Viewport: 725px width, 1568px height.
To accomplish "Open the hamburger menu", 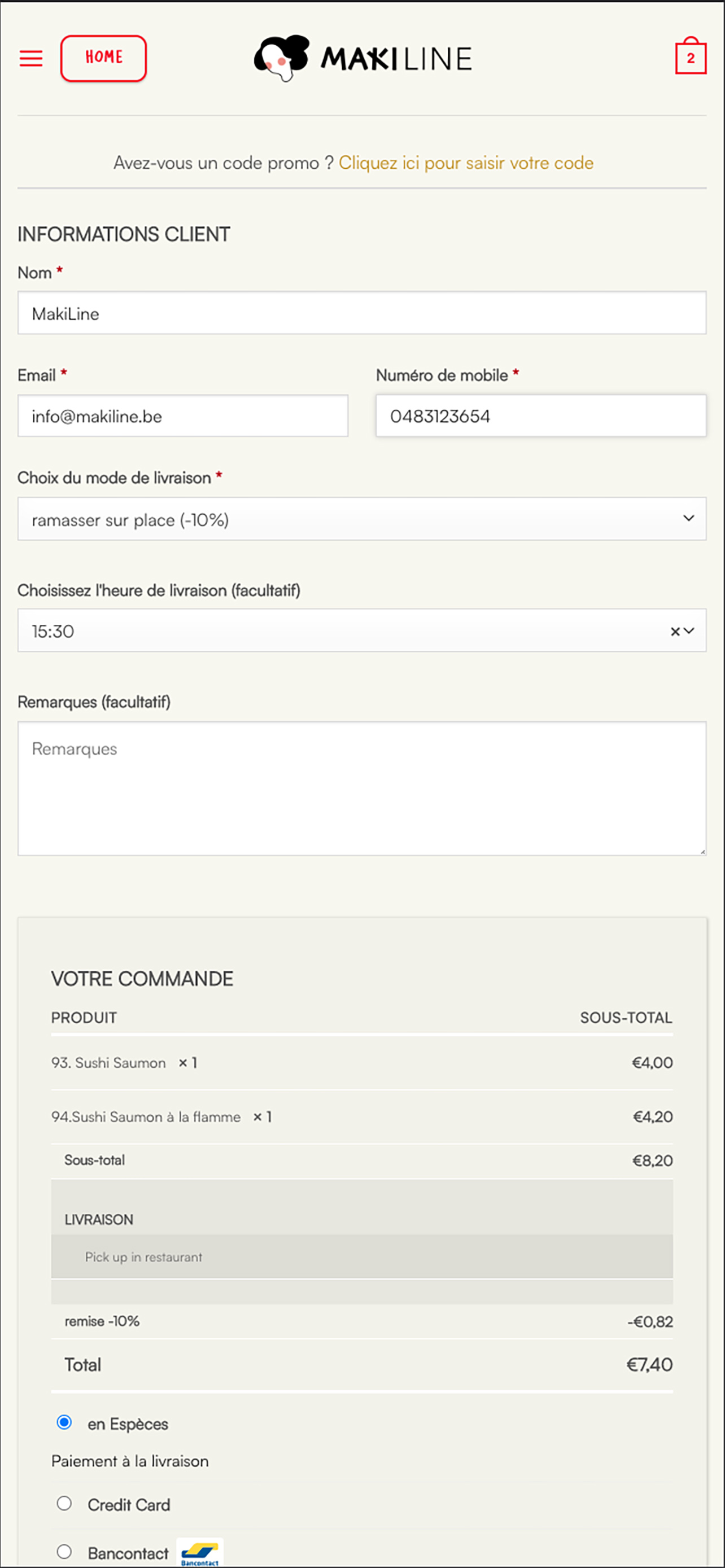I will tap(31, 59).
